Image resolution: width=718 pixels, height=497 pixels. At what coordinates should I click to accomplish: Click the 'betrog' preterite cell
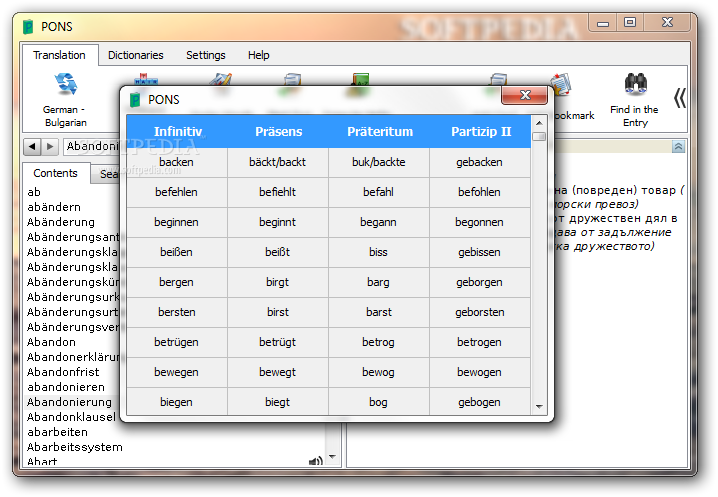[379, 342]
